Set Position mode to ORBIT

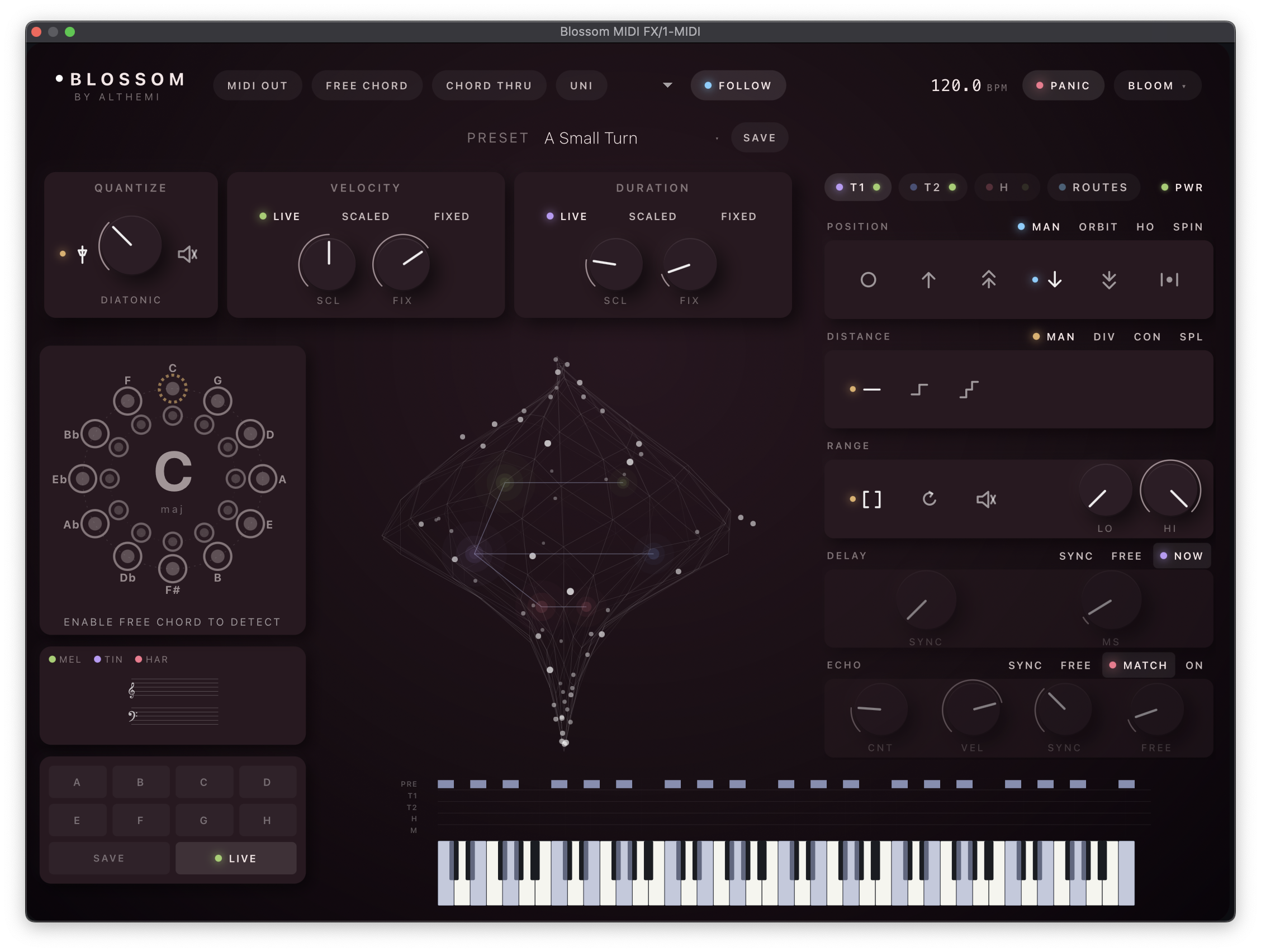coord(1098,227)
